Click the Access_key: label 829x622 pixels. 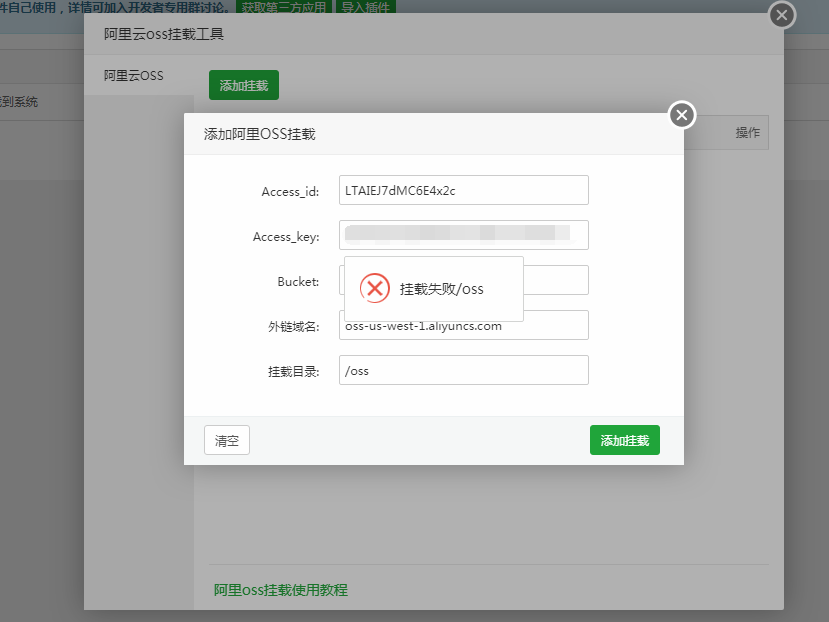(286, 236)
